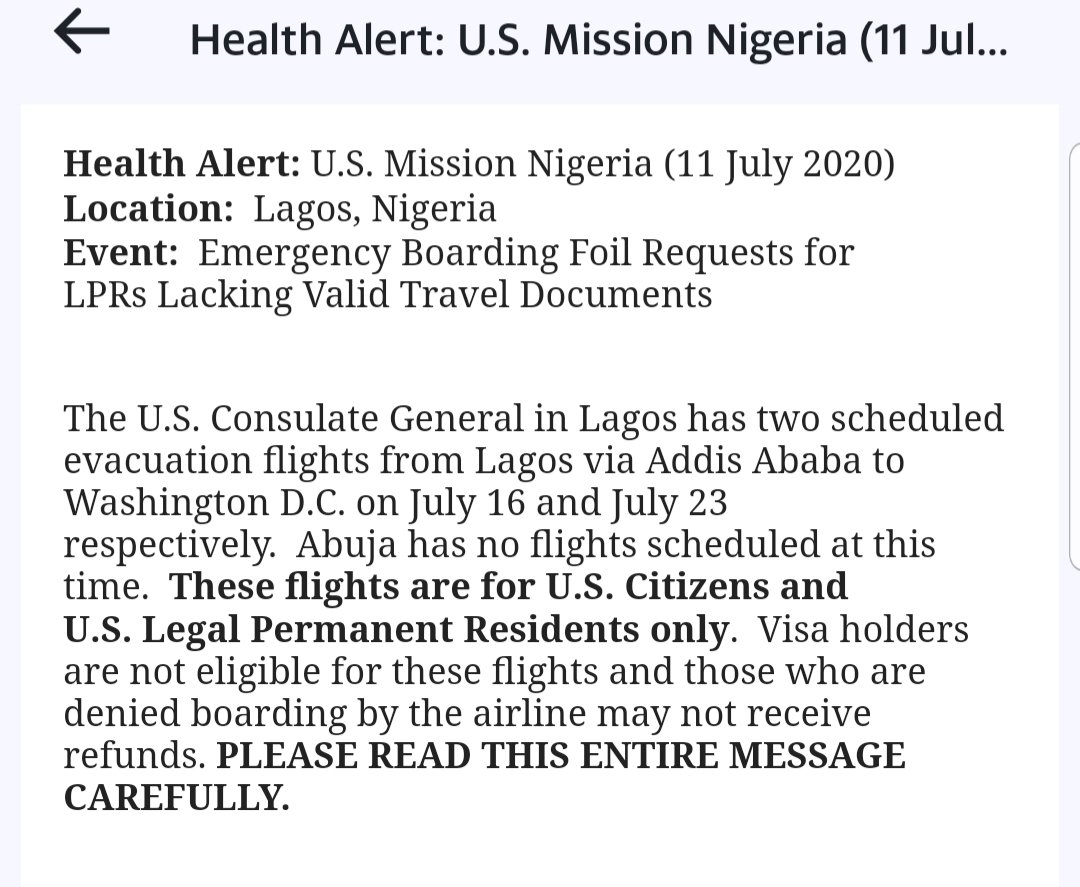The image size is (1080, 887).
Task: Click the bold 'Event:' label
Action: (x=121, y=253)
